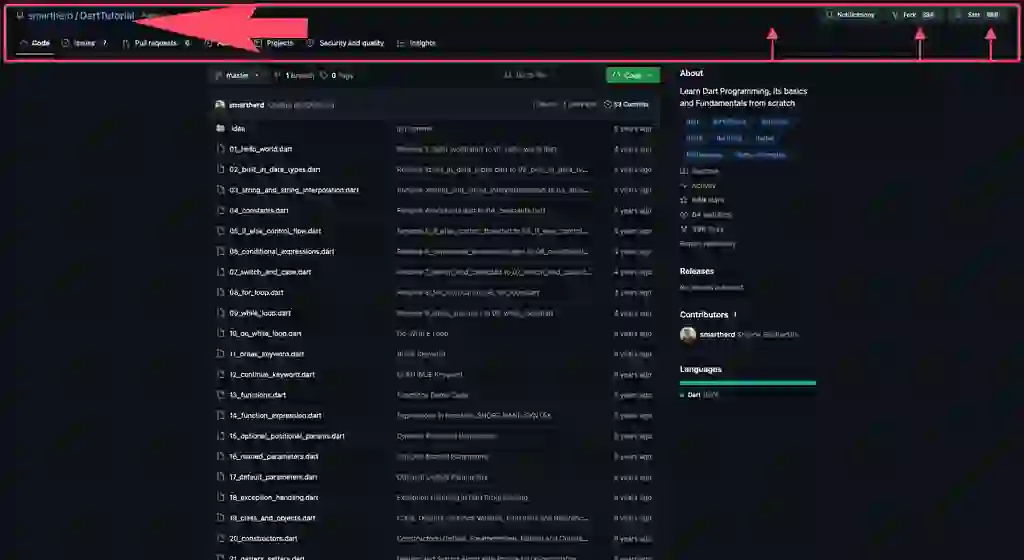This screenshot has height=560, width=1024.
Task: Open the Contributors heading link
Action: 709,315
